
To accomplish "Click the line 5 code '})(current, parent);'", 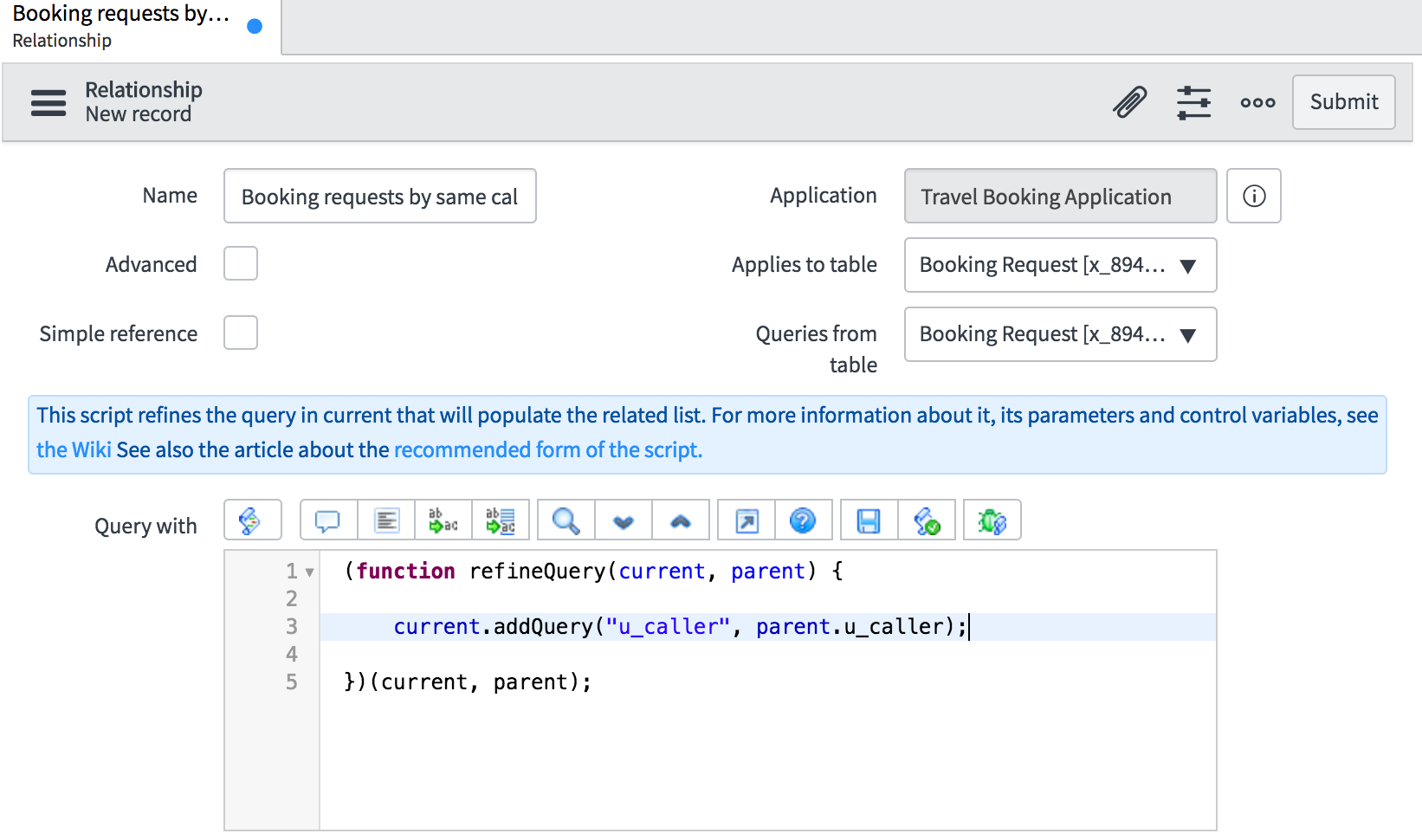I will click(x=468, y=682).
